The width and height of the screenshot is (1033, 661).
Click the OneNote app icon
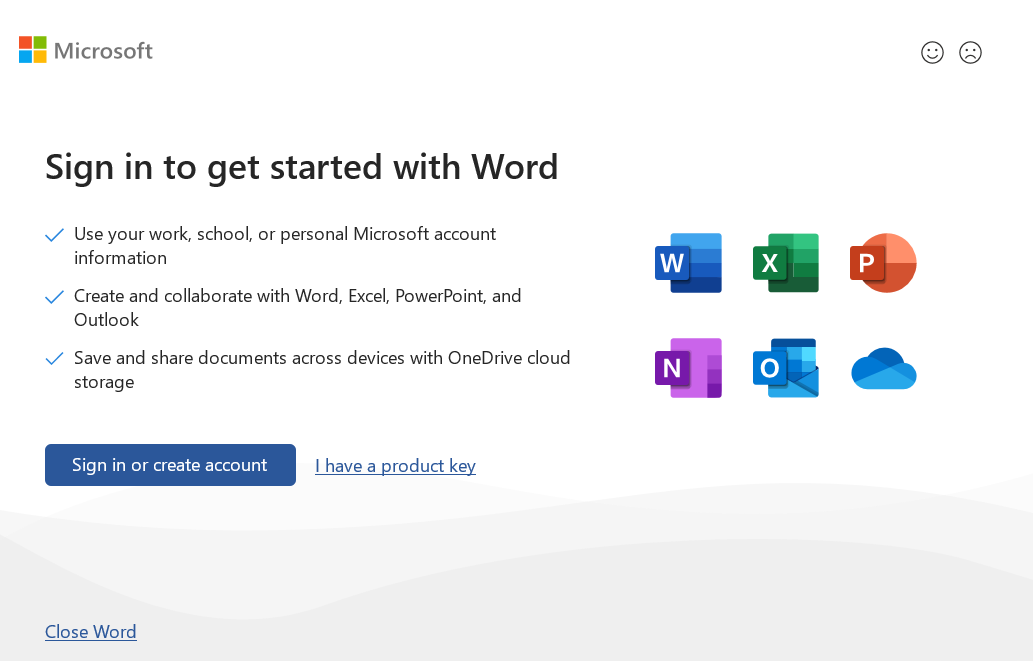pos(688,368)
